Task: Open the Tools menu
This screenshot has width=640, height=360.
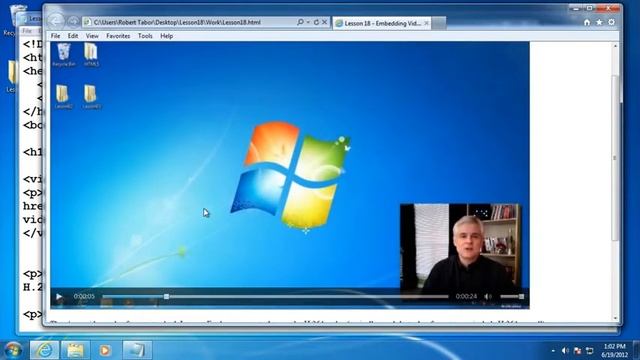Action: [x=145, y=36]
